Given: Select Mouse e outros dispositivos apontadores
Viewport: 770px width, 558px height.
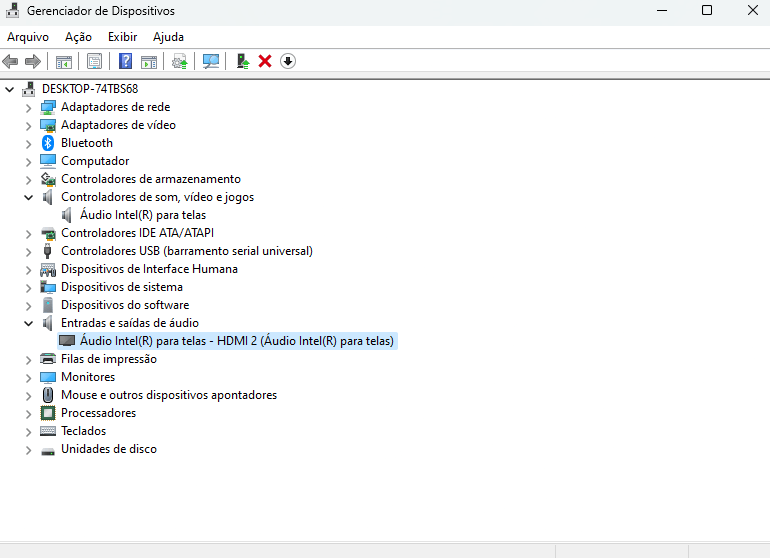Looking at the screenshot, I should pos(169,395).
